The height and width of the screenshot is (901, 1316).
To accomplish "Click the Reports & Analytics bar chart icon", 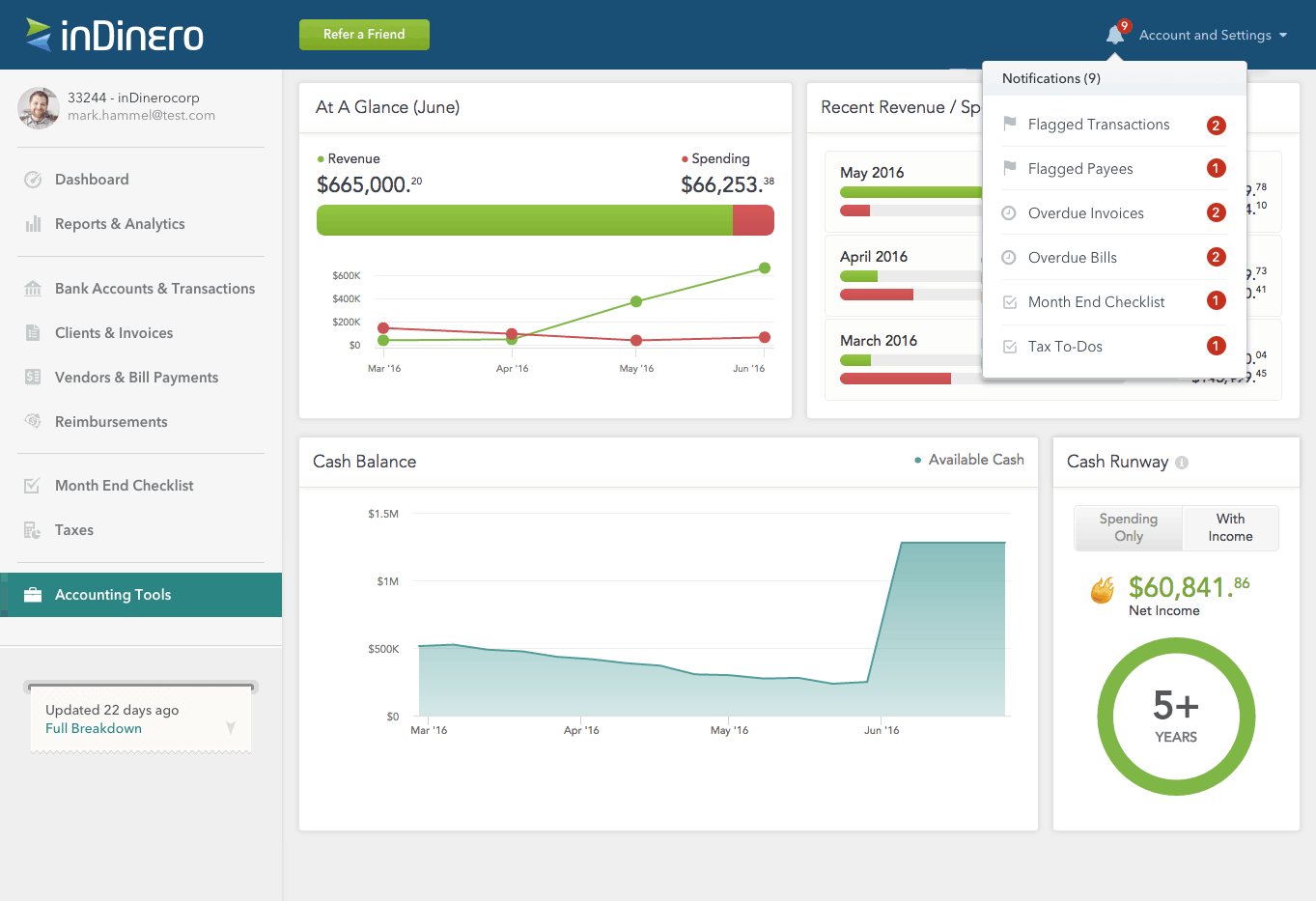I will click(33, 224).
